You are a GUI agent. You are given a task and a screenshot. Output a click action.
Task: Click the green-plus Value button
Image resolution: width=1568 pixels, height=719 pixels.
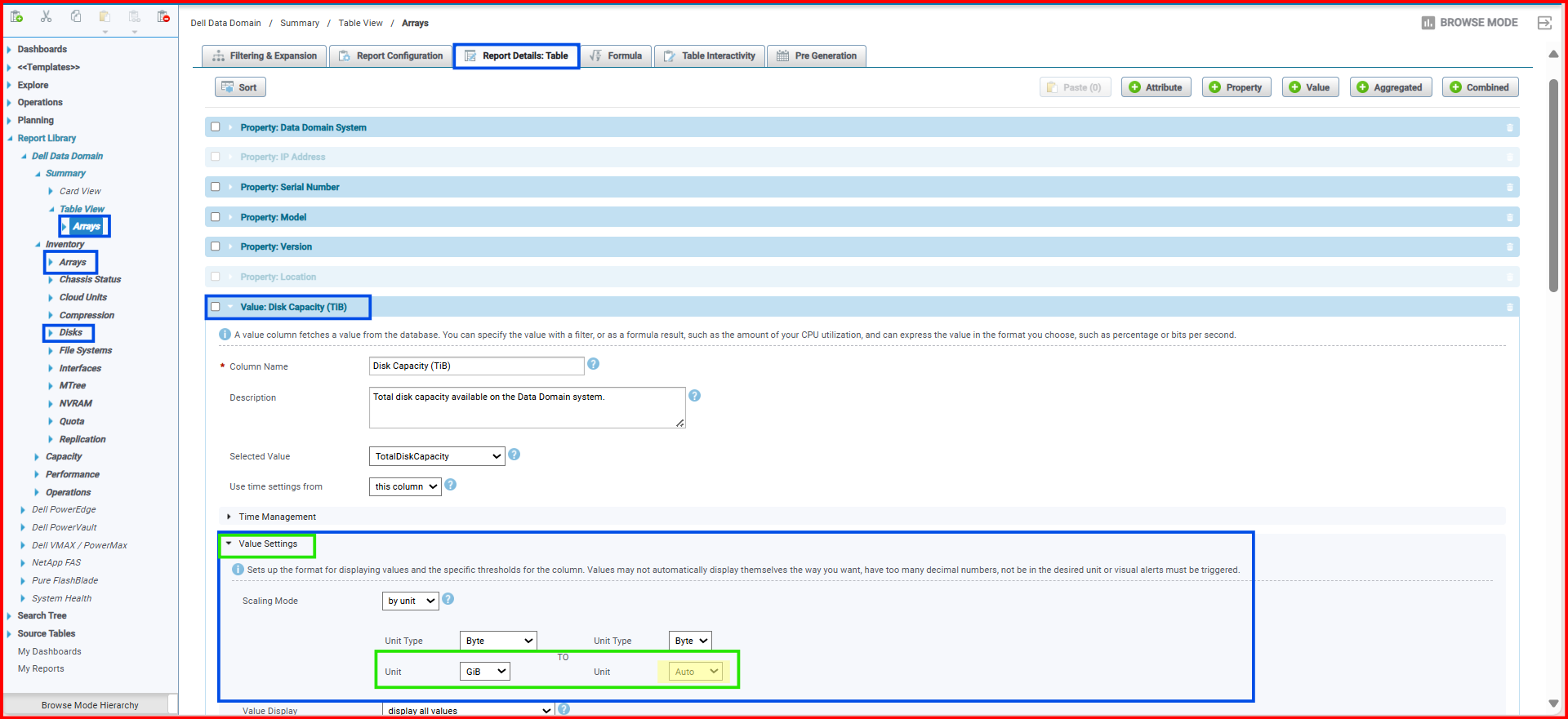(1310, 87)
